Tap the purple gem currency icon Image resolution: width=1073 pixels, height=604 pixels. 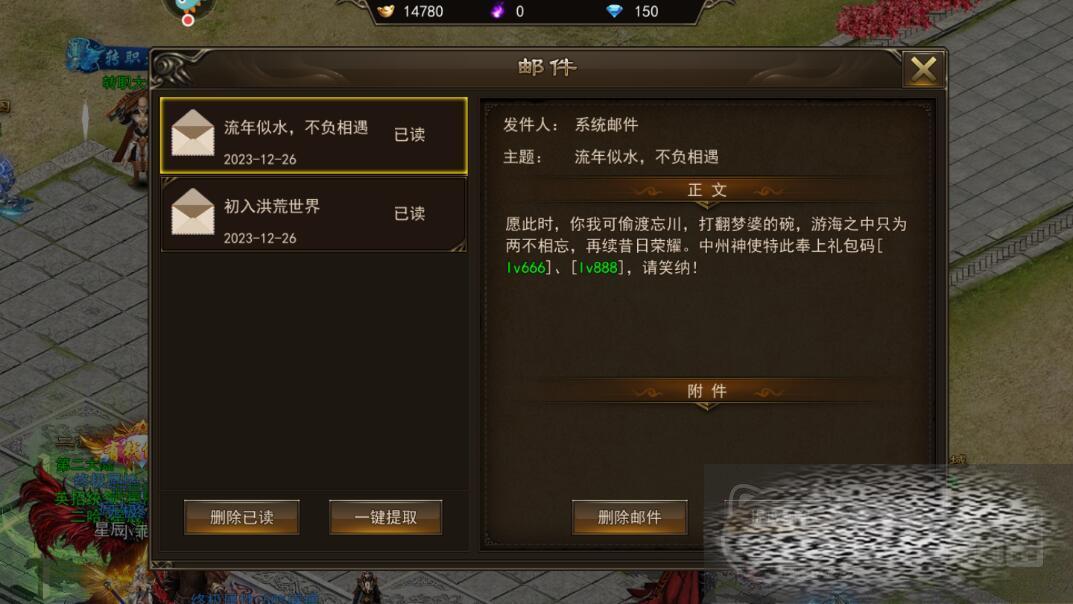point(497,10)
